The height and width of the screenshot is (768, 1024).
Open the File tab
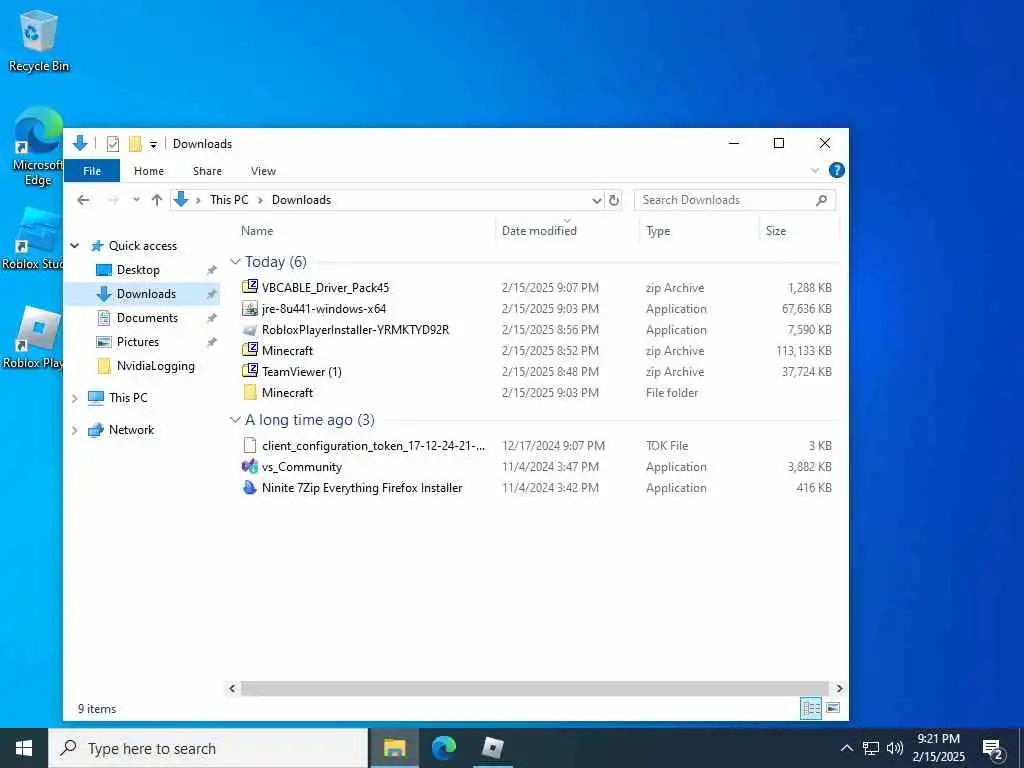click(92, 171)
